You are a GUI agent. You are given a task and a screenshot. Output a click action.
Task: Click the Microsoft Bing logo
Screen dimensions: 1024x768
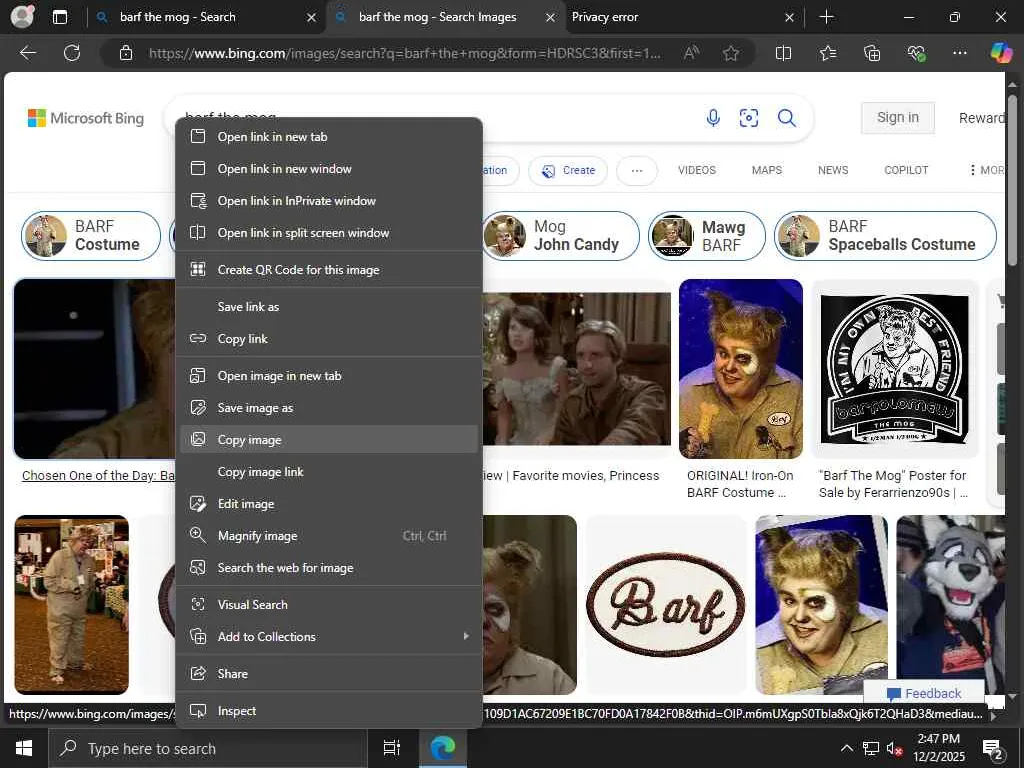tap(86, 118)
